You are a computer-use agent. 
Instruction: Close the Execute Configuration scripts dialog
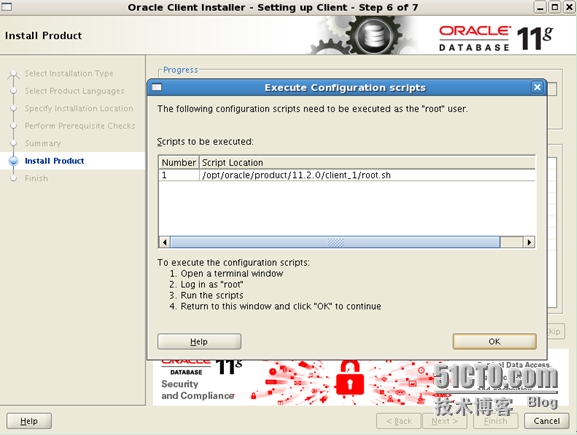(537, 88)
